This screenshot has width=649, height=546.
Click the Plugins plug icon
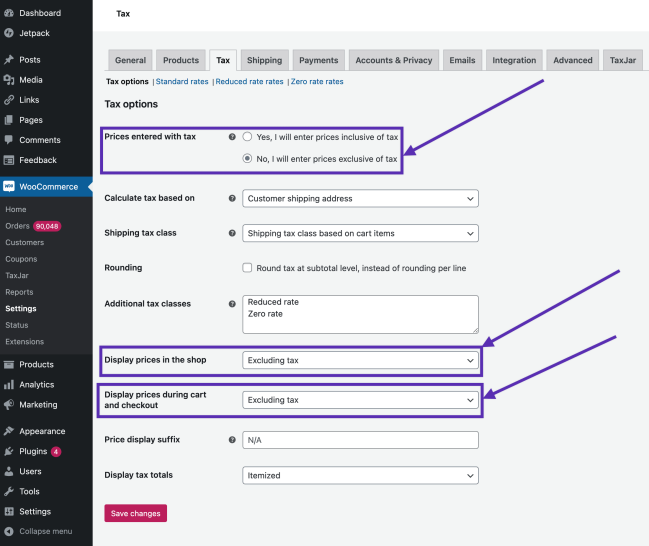9,451
